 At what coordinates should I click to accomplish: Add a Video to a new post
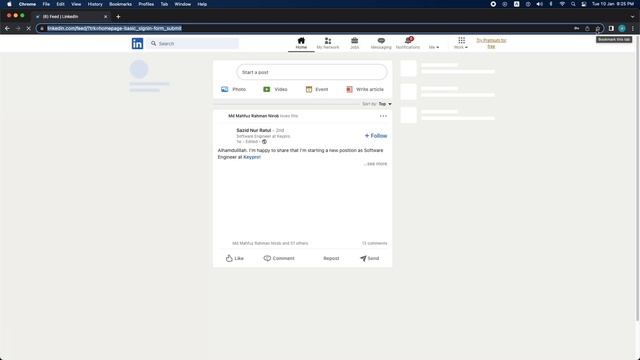(x=275, y=89)
